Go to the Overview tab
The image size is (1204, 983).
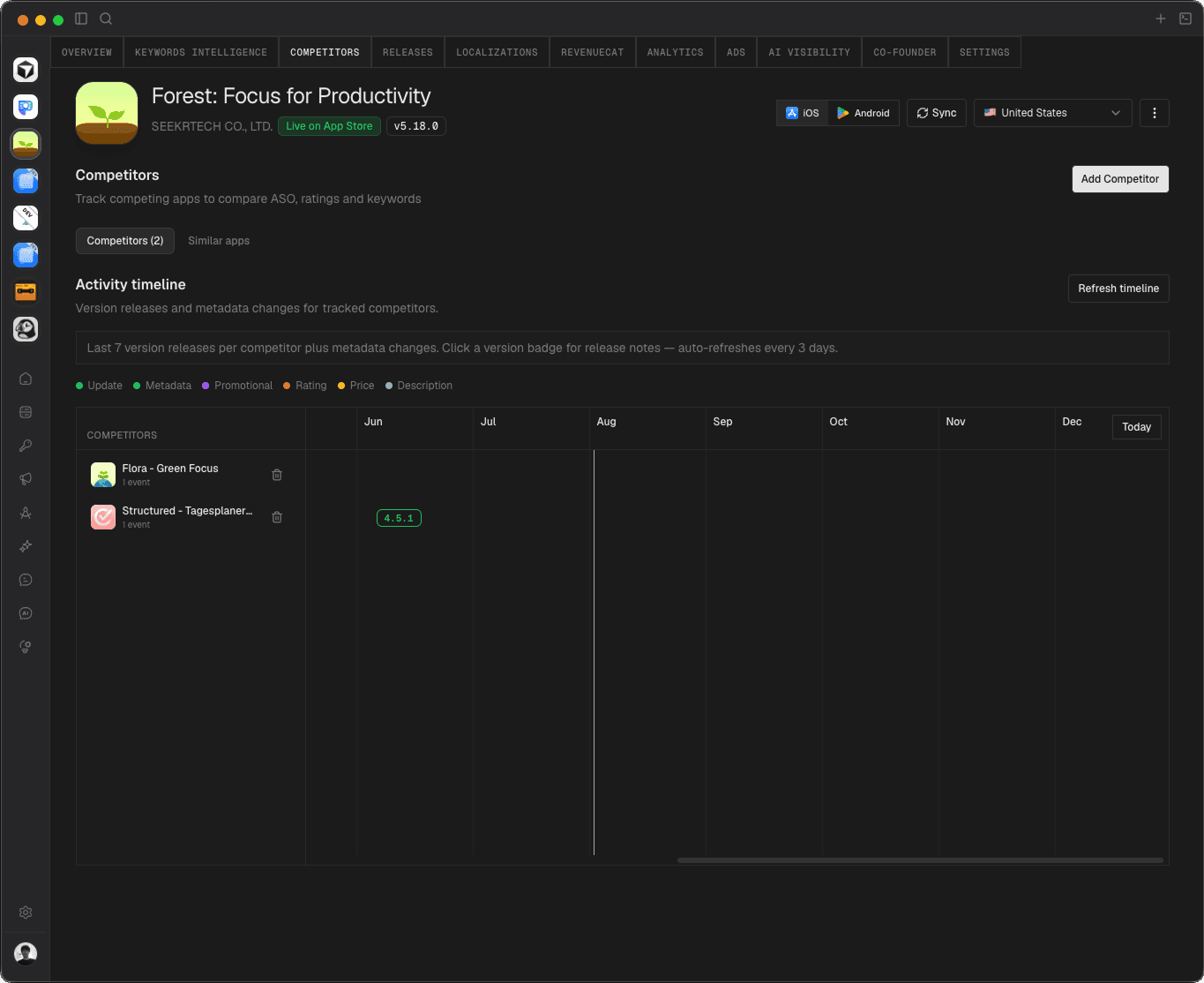pos(86,52)
